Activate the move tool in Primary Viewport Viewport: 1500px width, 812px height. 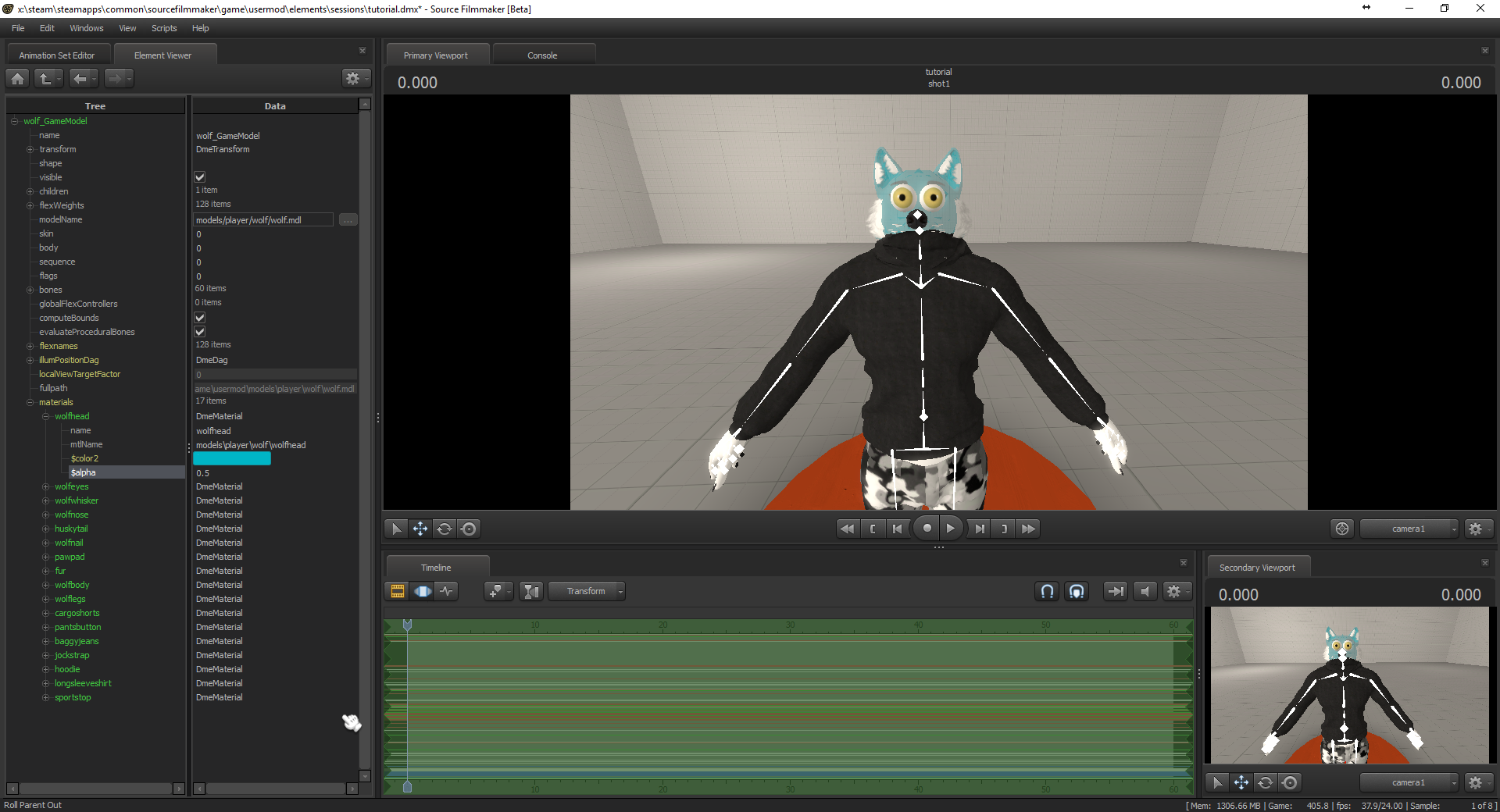point(420,529)
